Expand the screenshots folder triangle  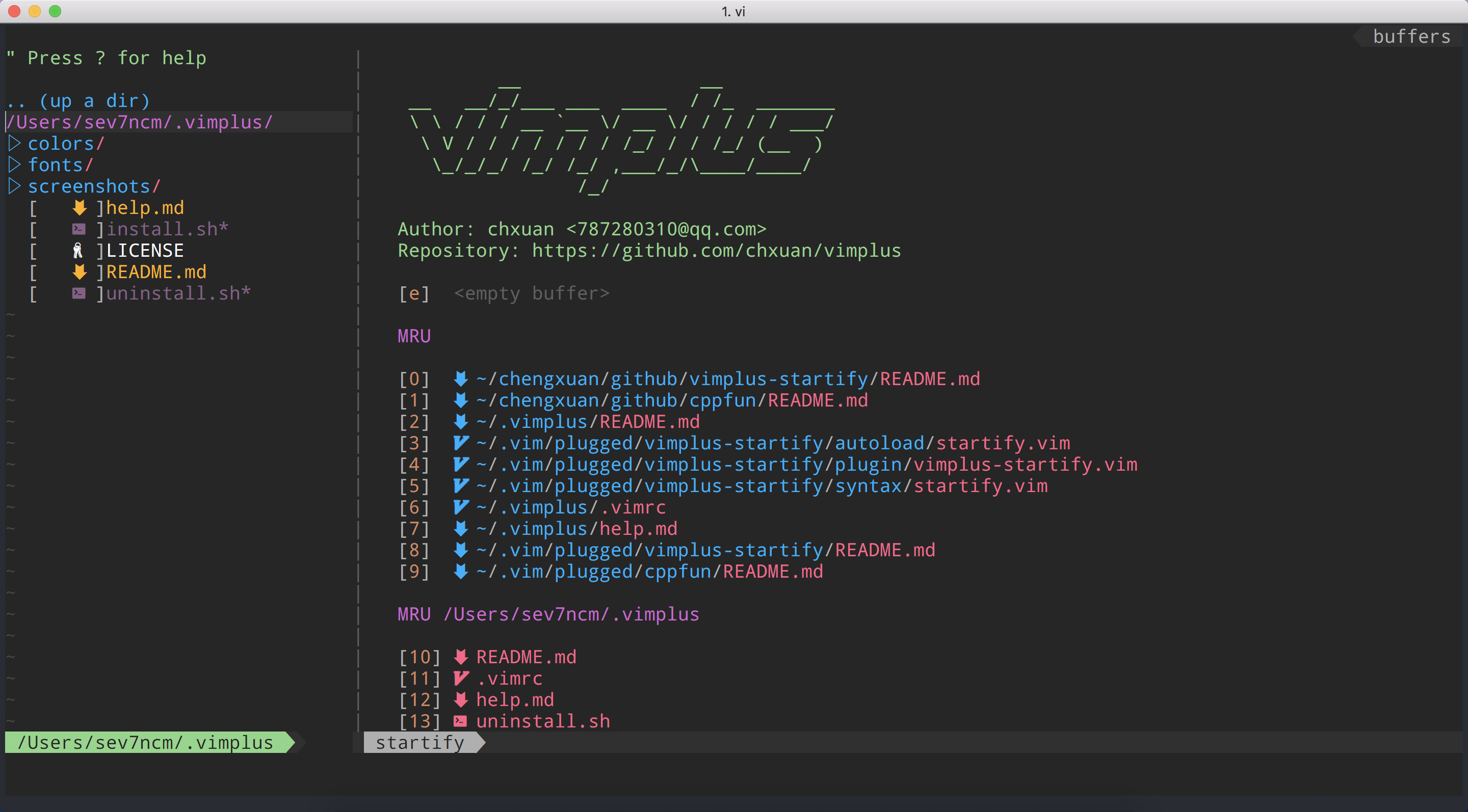pyautogui.click(x=15, y=186)
